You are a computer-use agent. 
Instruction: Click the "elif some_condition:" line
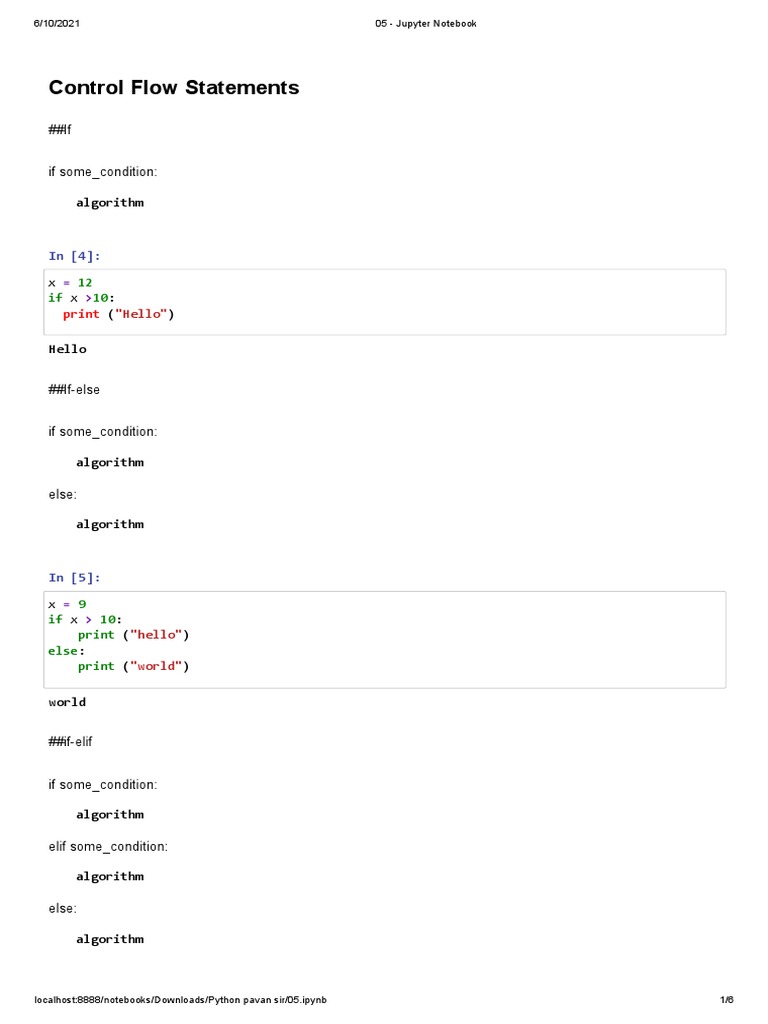tap(108, 847)
